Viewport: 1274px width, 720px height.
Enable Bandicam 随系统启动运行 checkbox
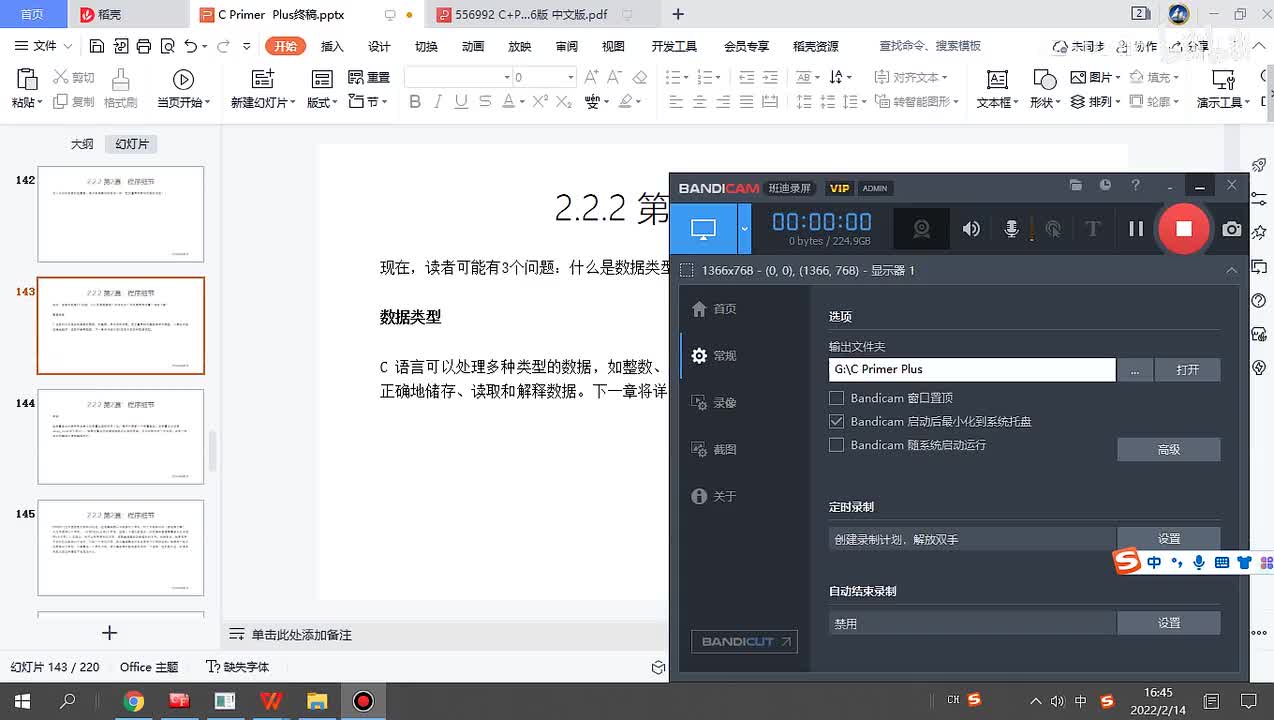(837, 445)
